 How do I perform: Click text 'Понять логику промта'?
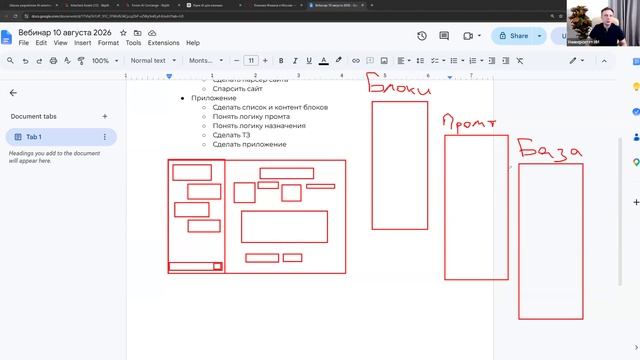(251, 117)
